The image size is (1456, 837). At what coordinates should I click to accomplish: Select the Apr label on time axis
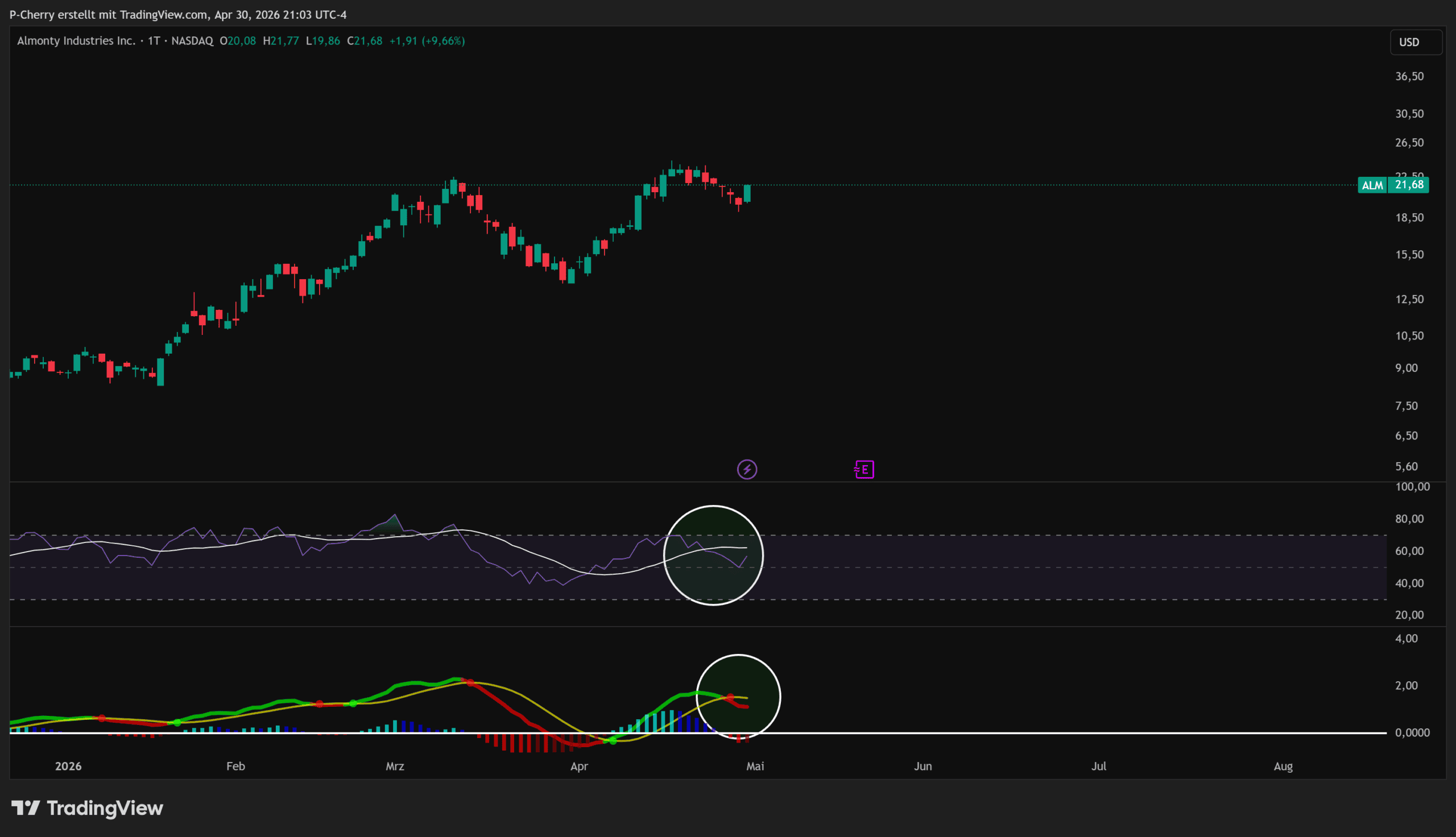pos(579,766)
